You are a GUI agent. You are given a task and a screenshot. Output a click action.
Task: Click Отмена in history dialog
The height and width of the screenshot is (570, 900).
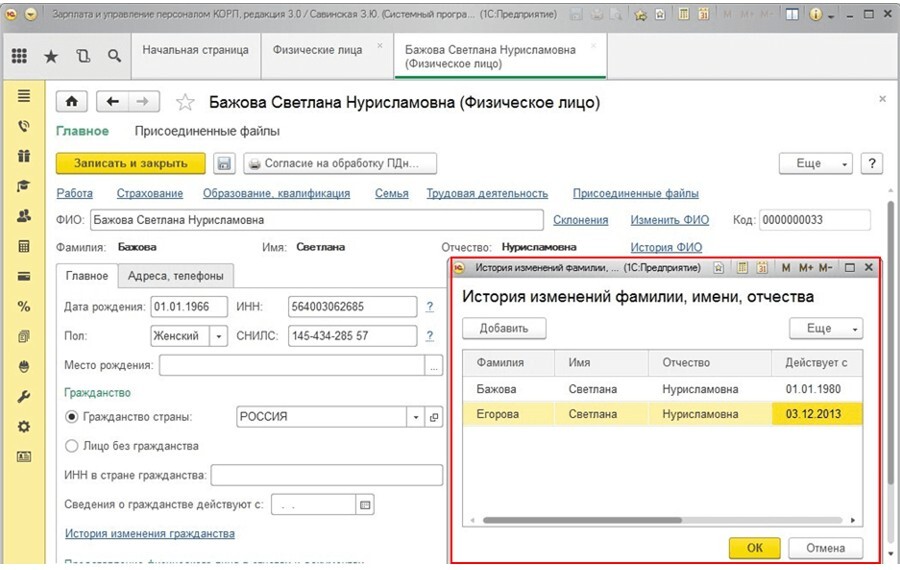tap(825, 548)
